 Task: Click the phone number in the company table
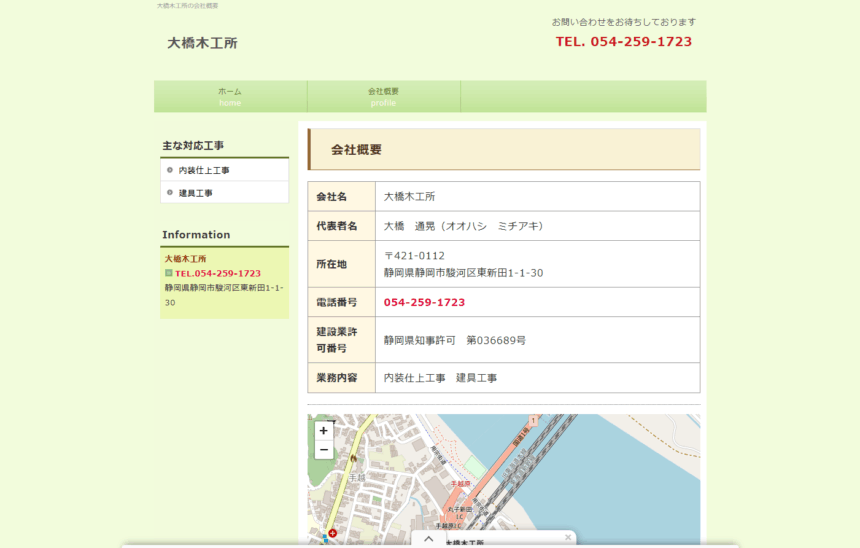[424, 302]
